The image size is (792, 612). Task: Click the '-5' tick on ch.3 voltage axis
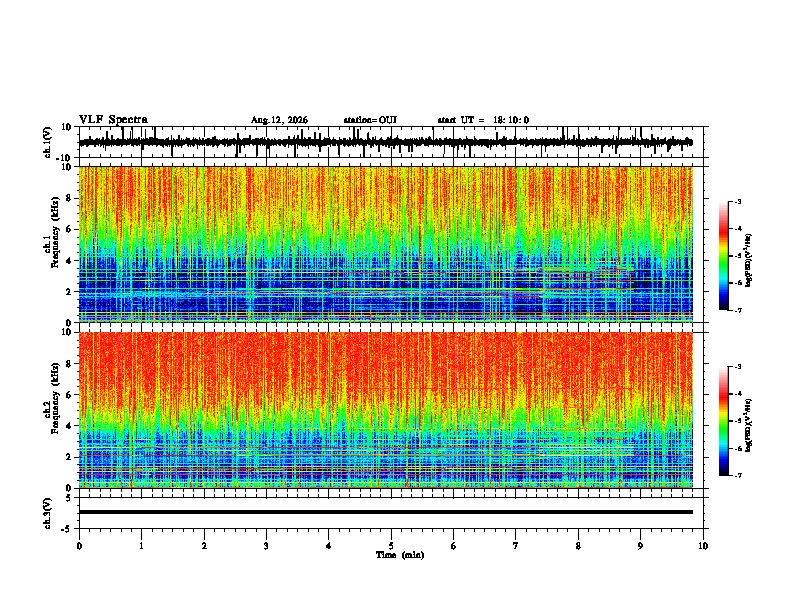point(67,529)
